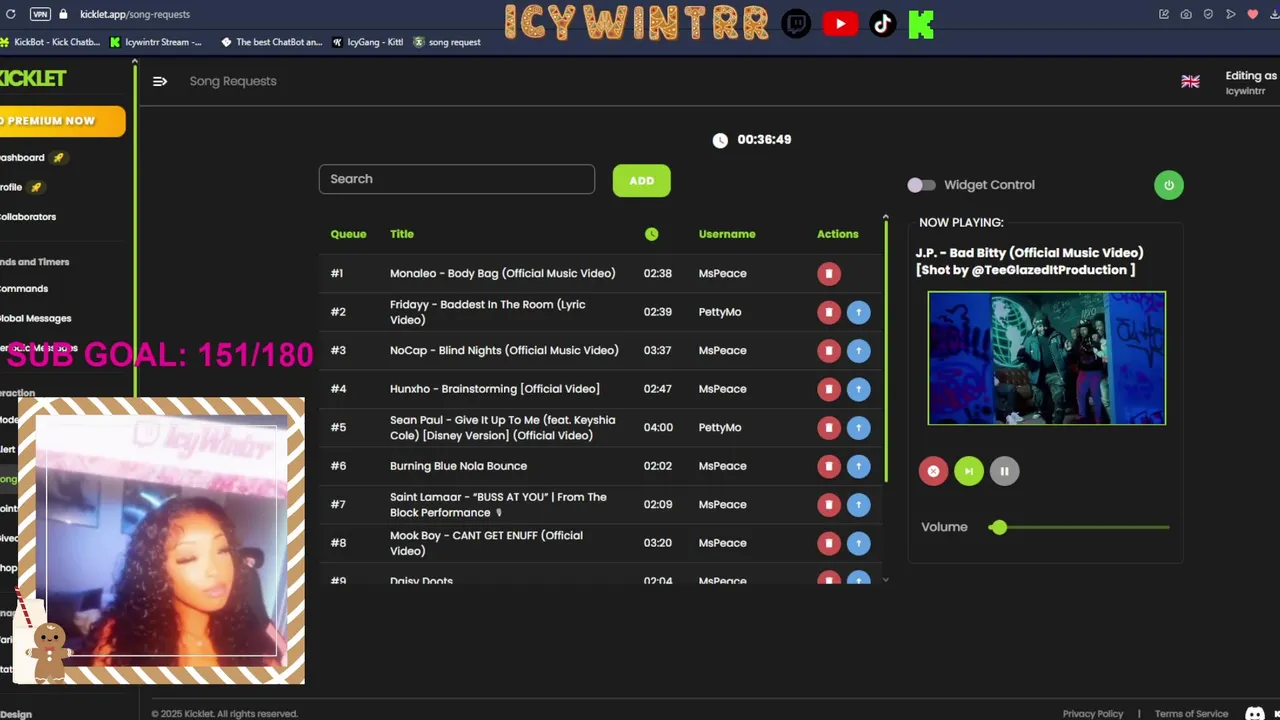Open IcyGang - Kittl bookmark
The height and width of the screenshot is (720, 1280).
pos(368,42)
